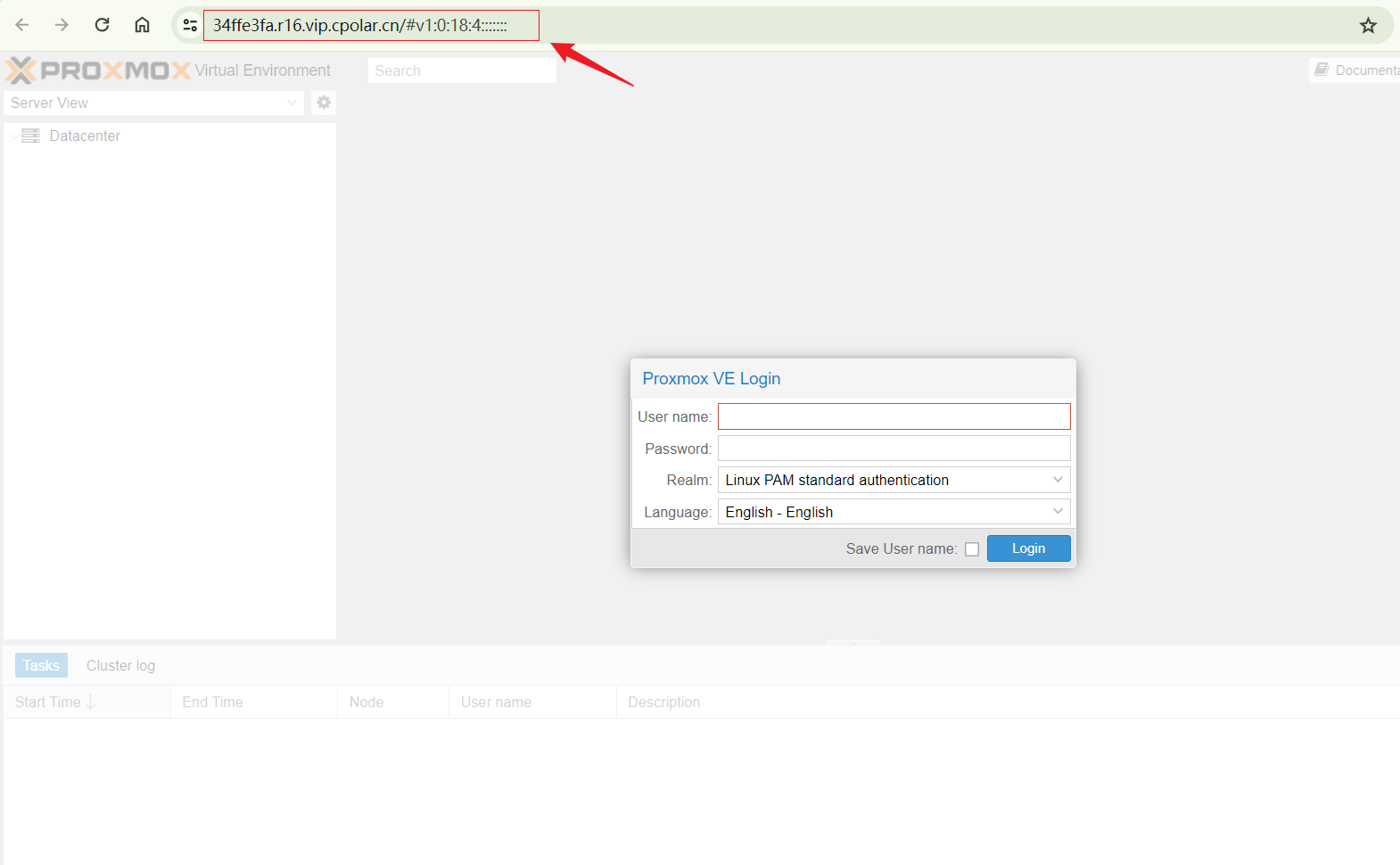
Task: Open the Server View settings gear
Action: coord(324,103)
